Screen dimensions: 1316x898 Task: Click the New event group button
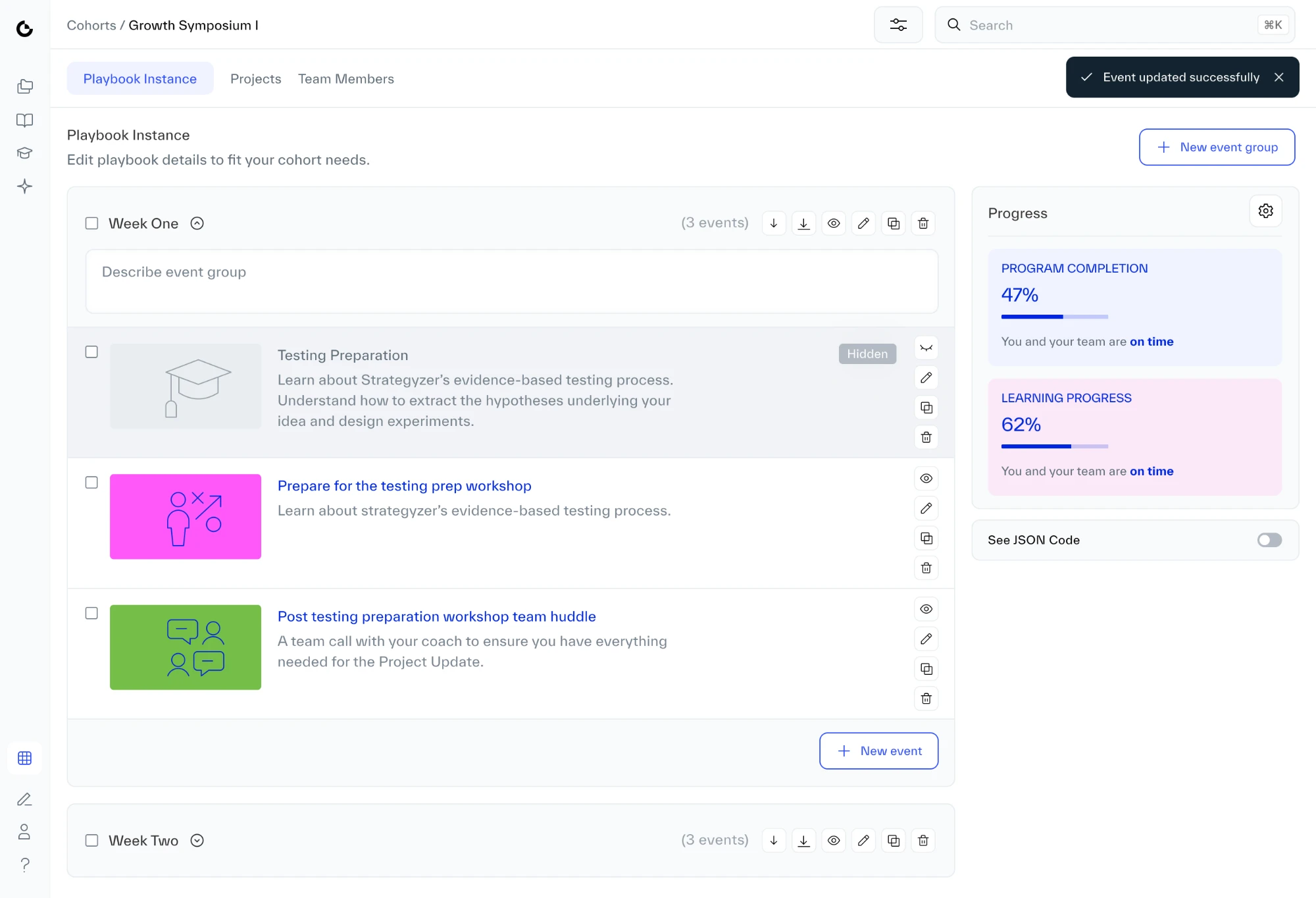pyautogui.click(x=1217, y=147)
